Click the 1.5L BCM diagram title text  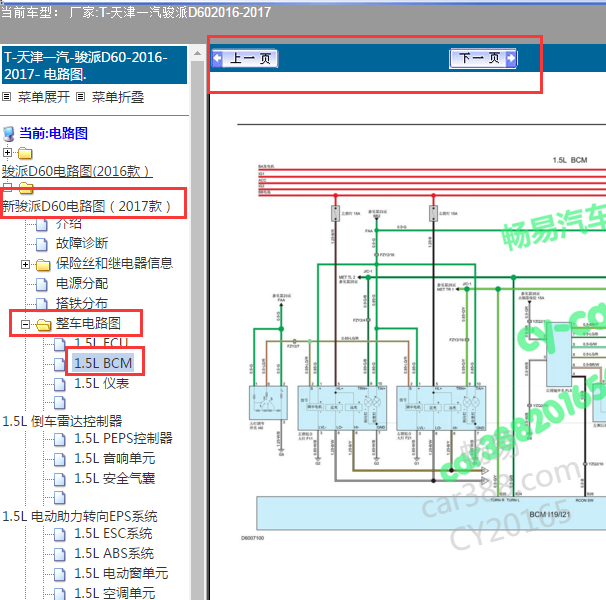570,160
